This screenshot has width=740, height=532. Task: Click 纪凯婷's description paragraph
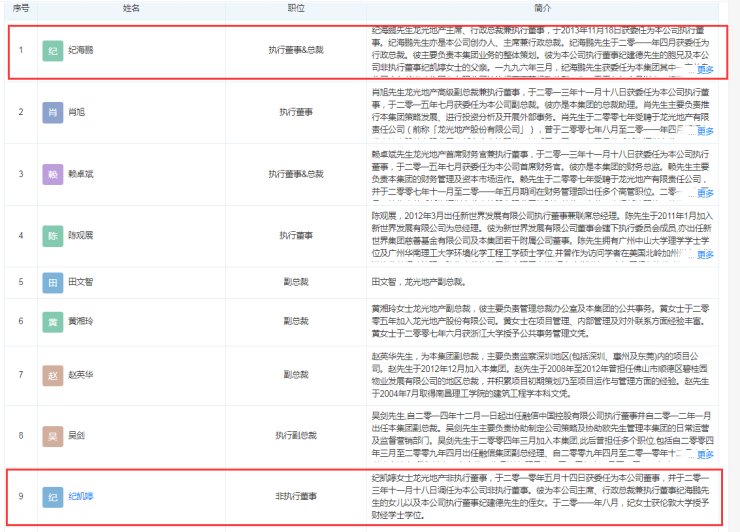(x=540, y=496)
